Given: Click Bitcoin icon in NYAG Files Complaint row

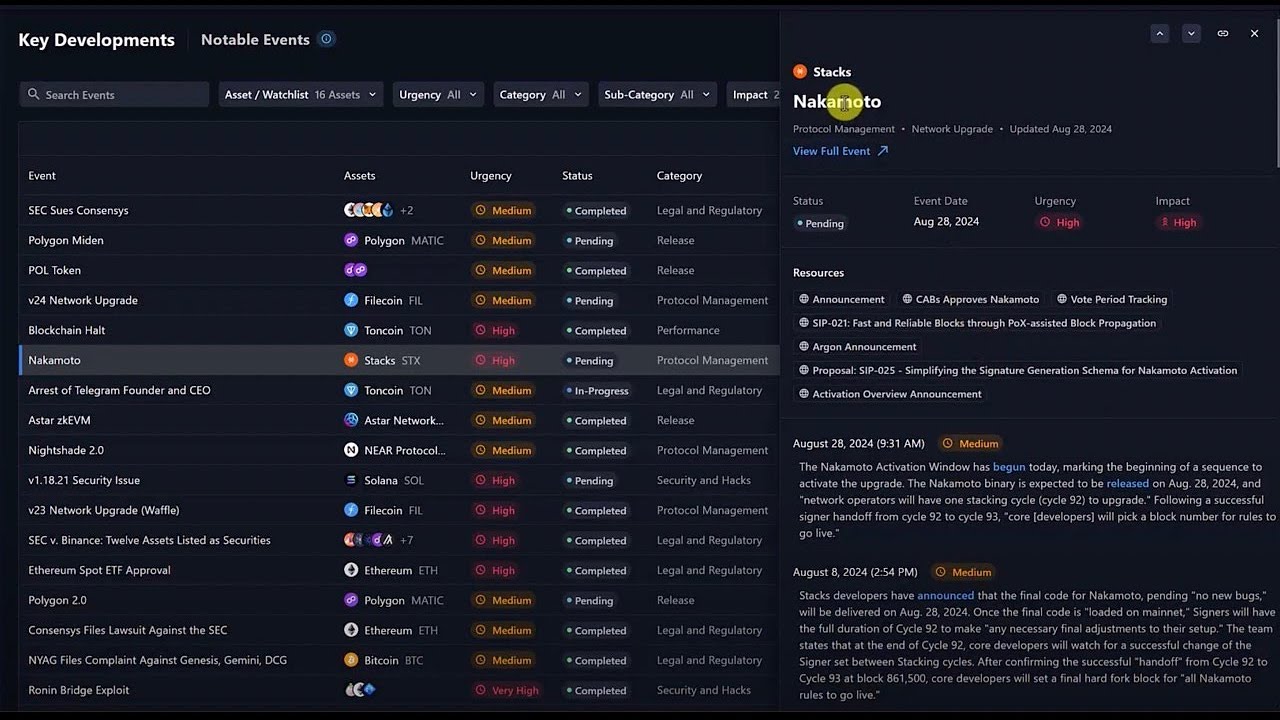Looking at the screenshot, I should pos(351,660).
